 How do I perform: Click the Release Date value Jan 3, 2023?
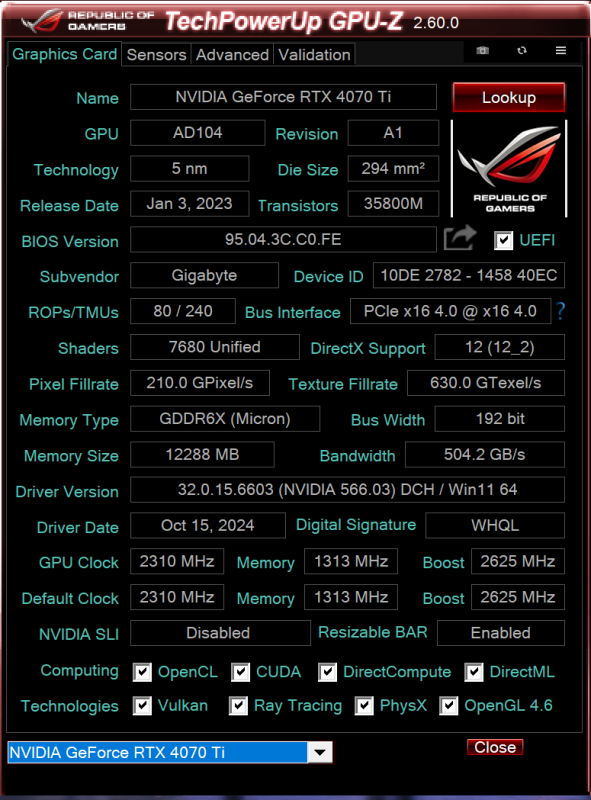click(189, 204)
